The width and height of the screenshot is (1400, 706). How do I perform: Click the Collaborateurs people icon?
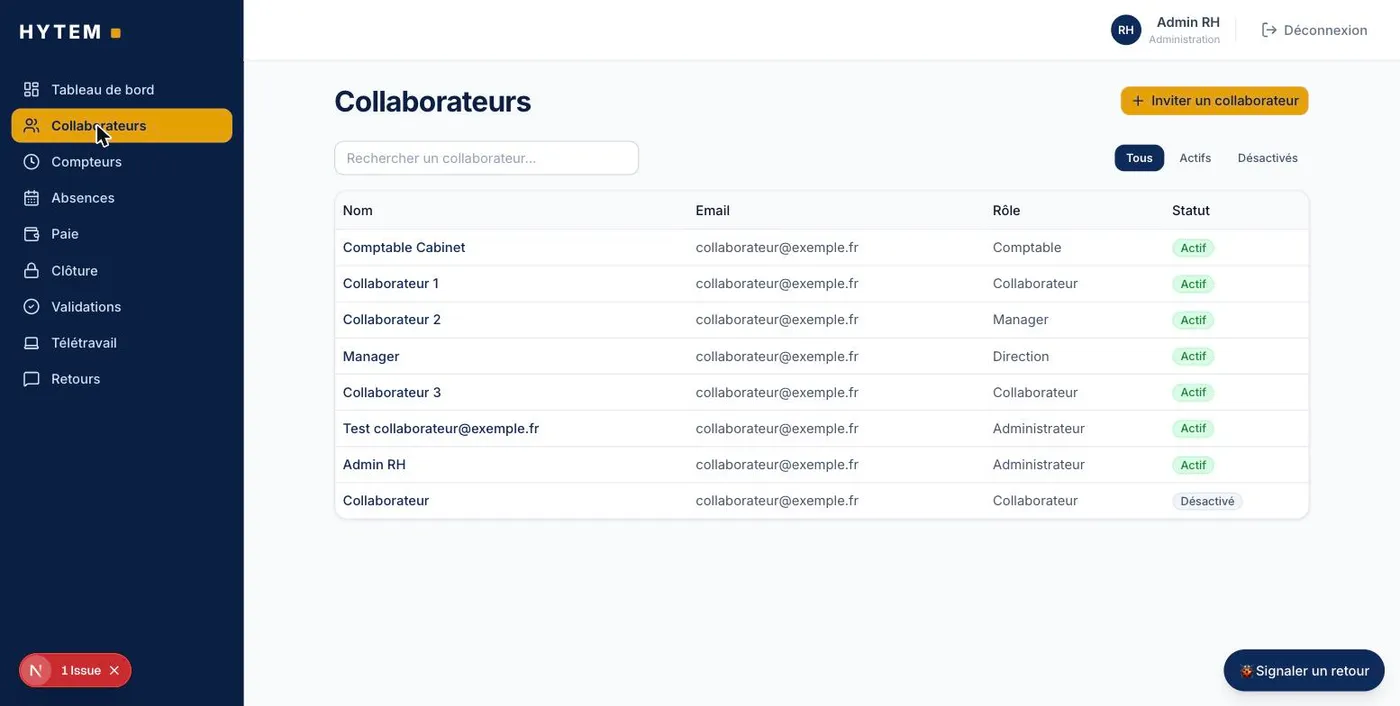(x=32, y=126)
